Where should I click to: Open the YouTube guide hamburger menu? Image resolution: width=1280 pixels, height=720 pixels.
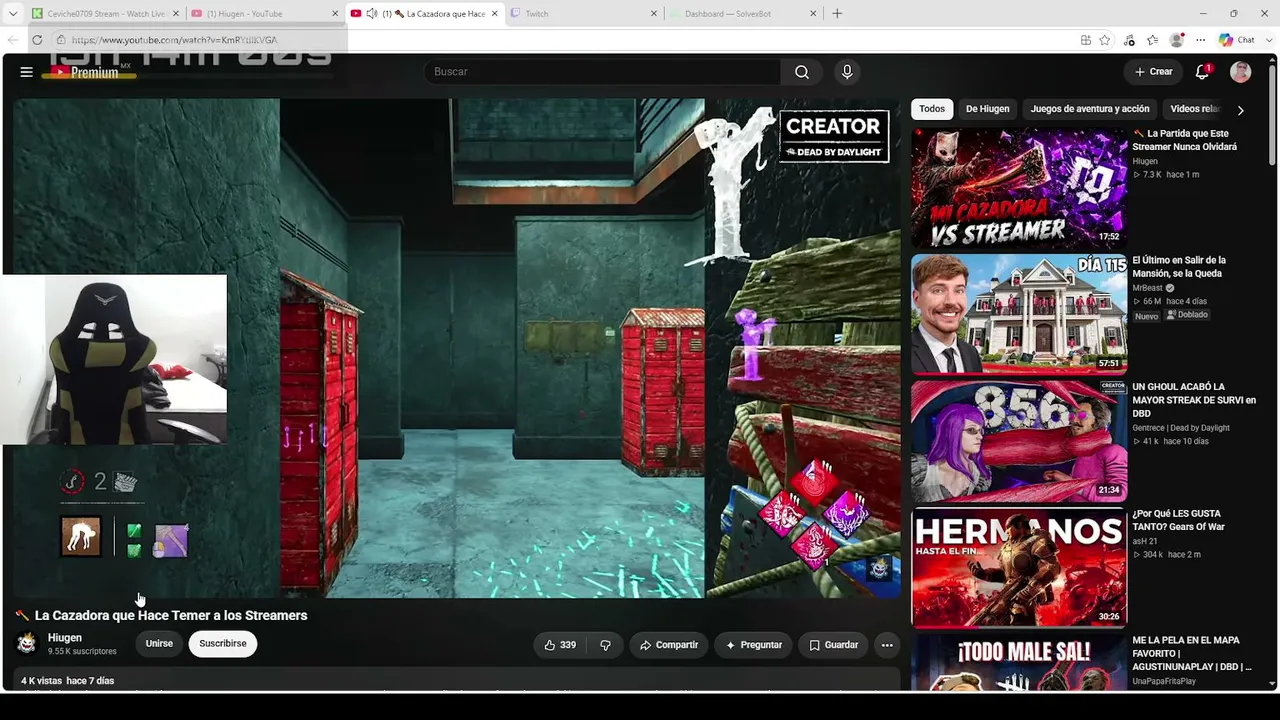[27, 72]
